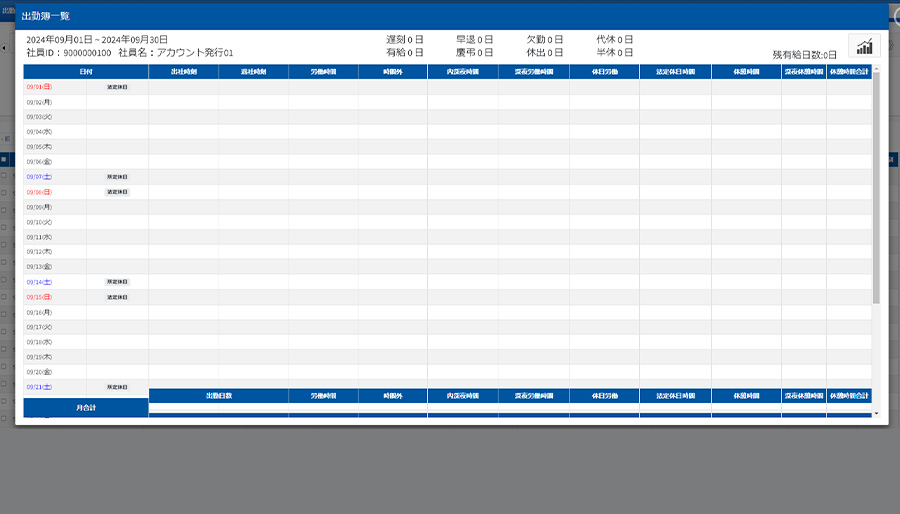
Task: Click the 所定休日 badge on 09/07
Action: click(x=117, y=177)
